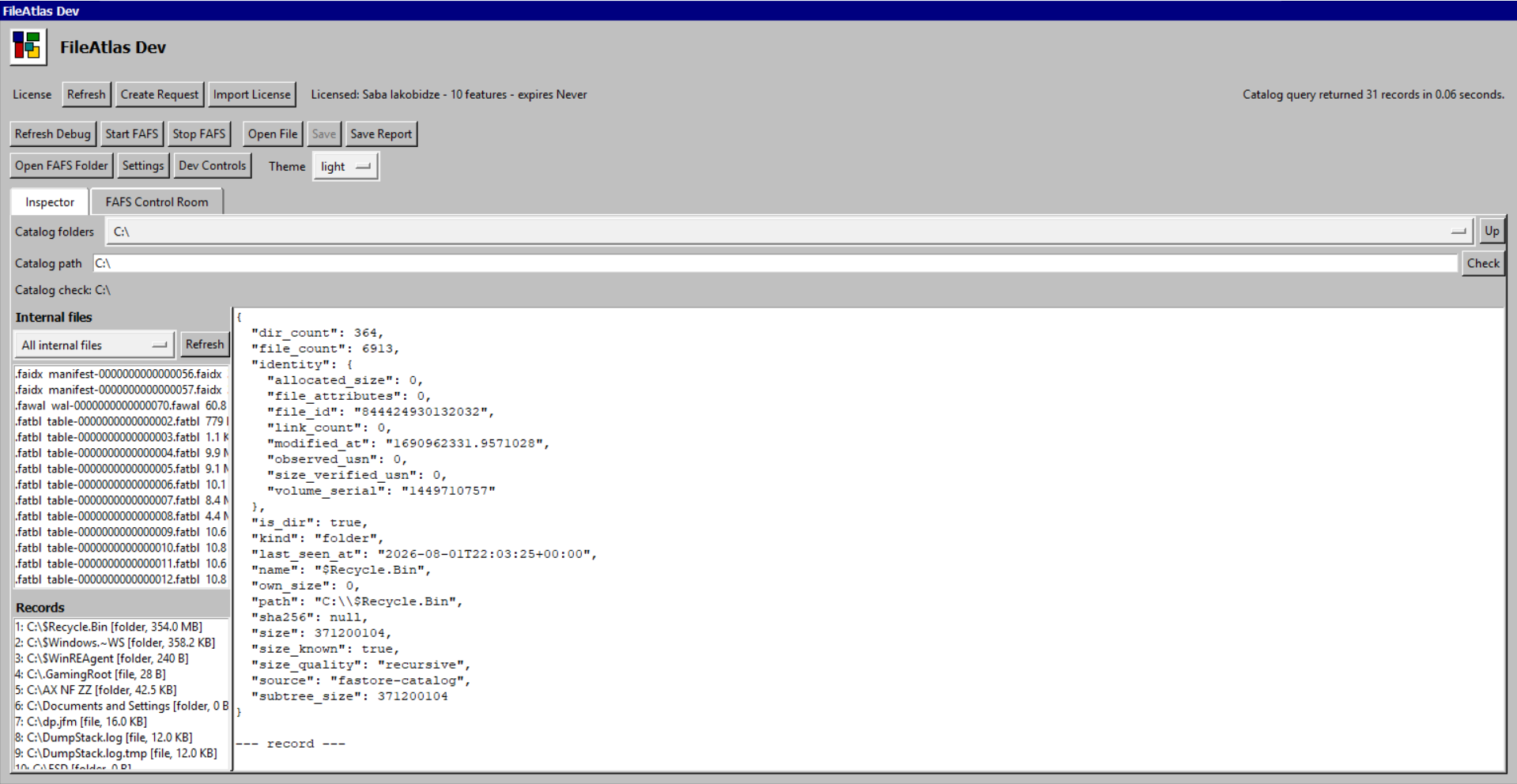Screen dimensions: 1517x784
Task: Select table-0000000000000005.fatbl entry
Action: pos(122,469)
